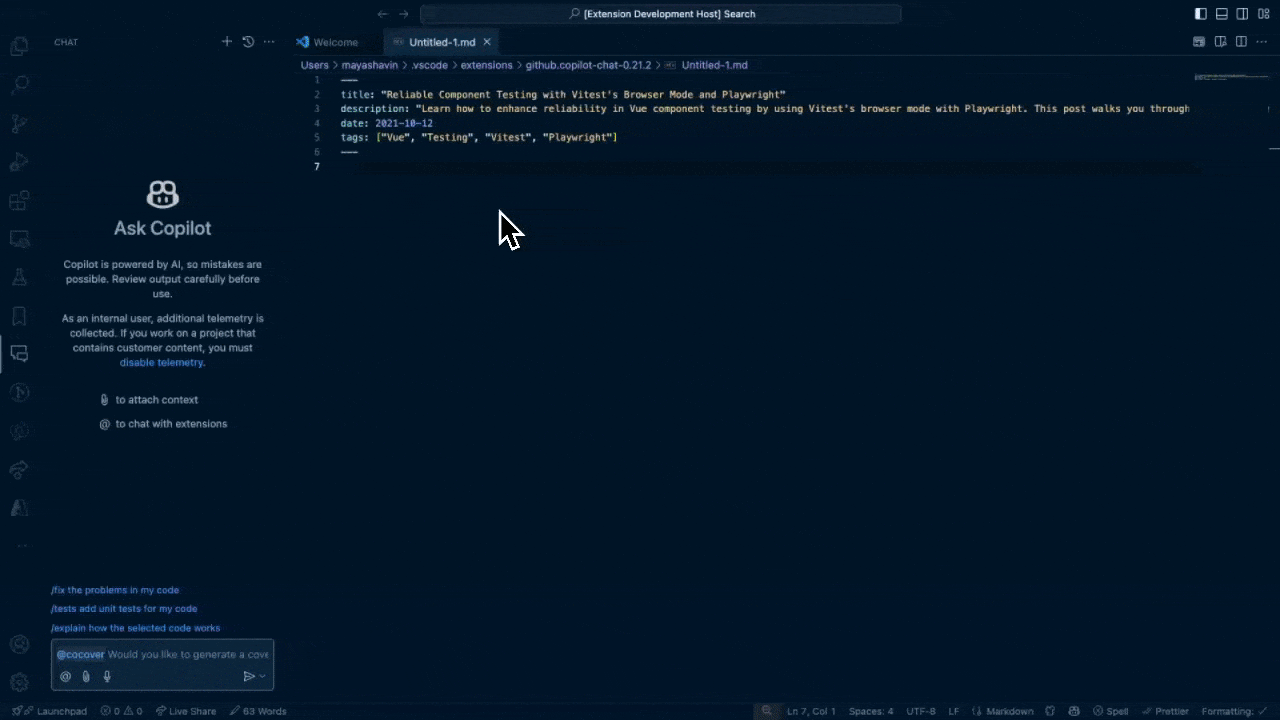
Task: Click the chat input text field
Action: tap(188, 654)
